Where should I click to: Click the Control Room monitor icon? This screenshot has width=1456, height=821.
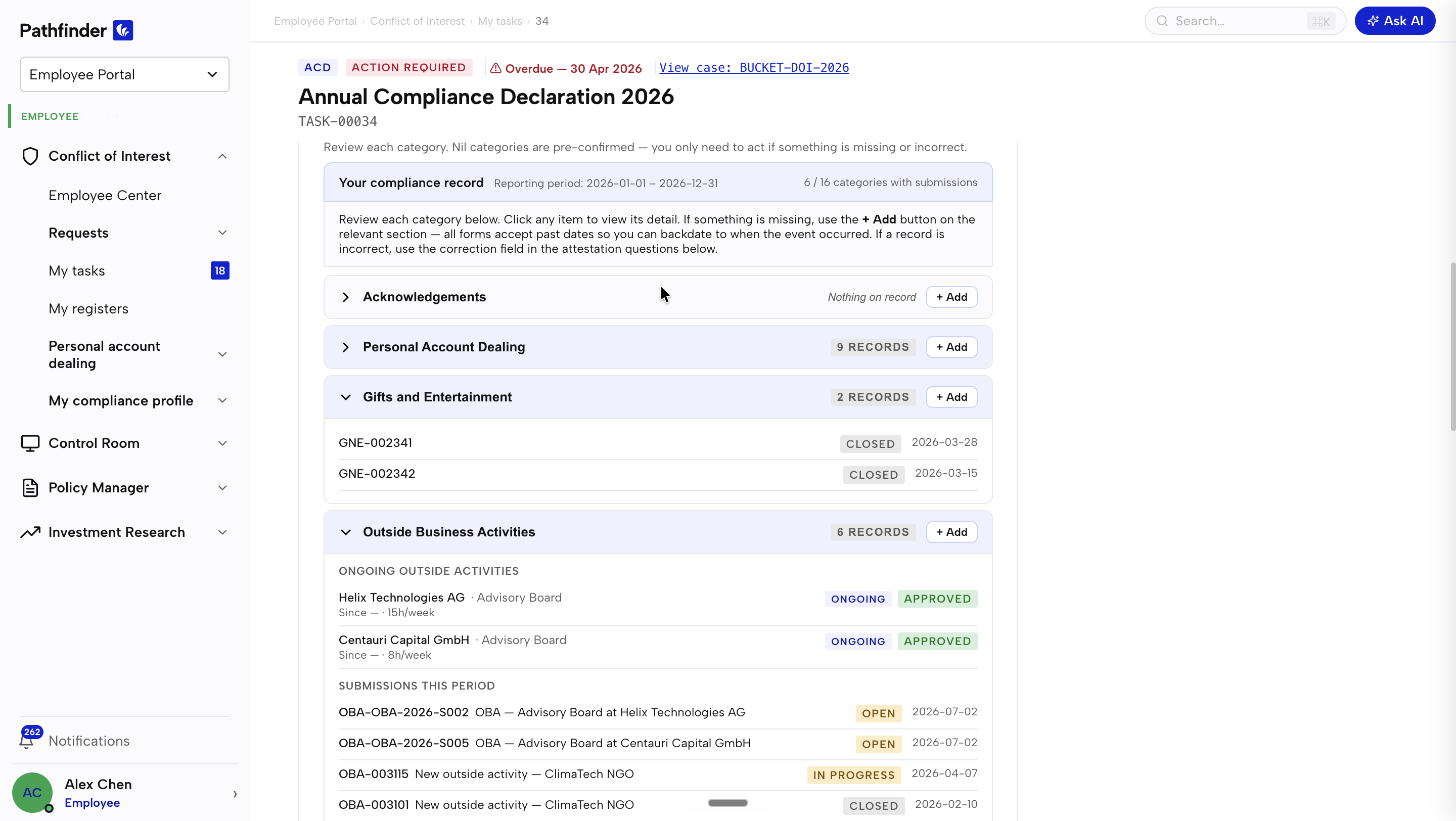point(30,443)
